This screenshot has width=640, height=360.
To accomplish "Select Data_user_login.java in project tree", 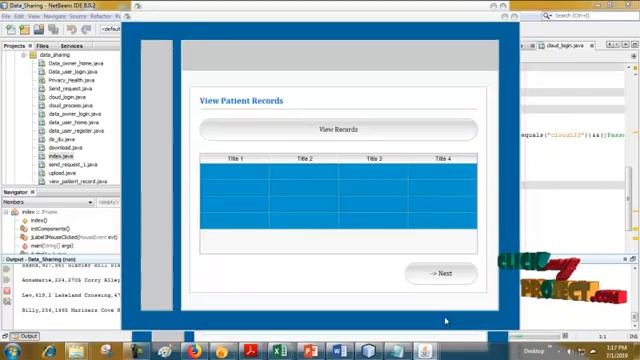I will tap(73, 72).
